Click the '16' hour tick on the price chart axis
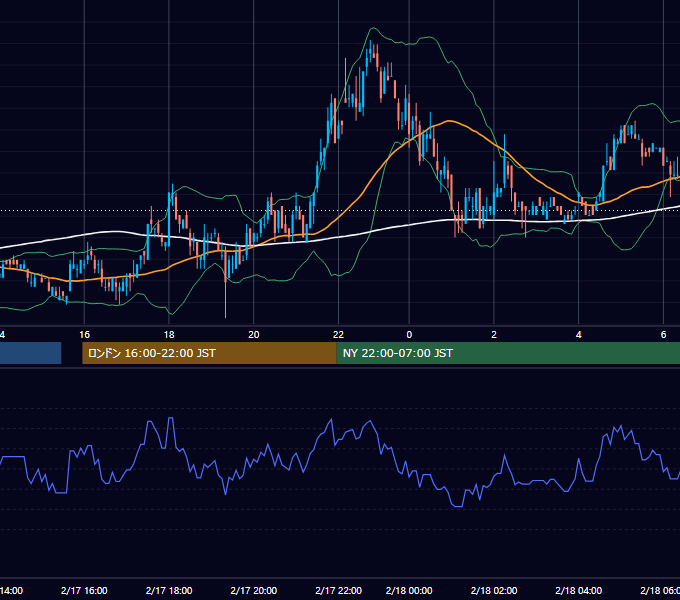The width and height of the screenshot is (680, 600). click(x=85, y=335)
